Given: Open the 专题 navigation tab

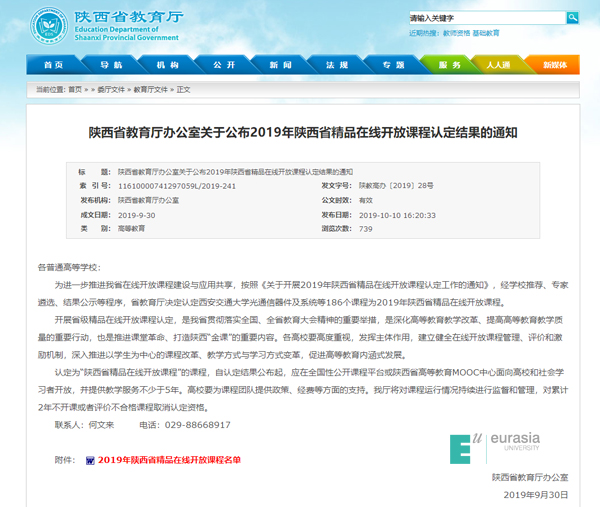Looking at the screenshot, I should 394,65.
